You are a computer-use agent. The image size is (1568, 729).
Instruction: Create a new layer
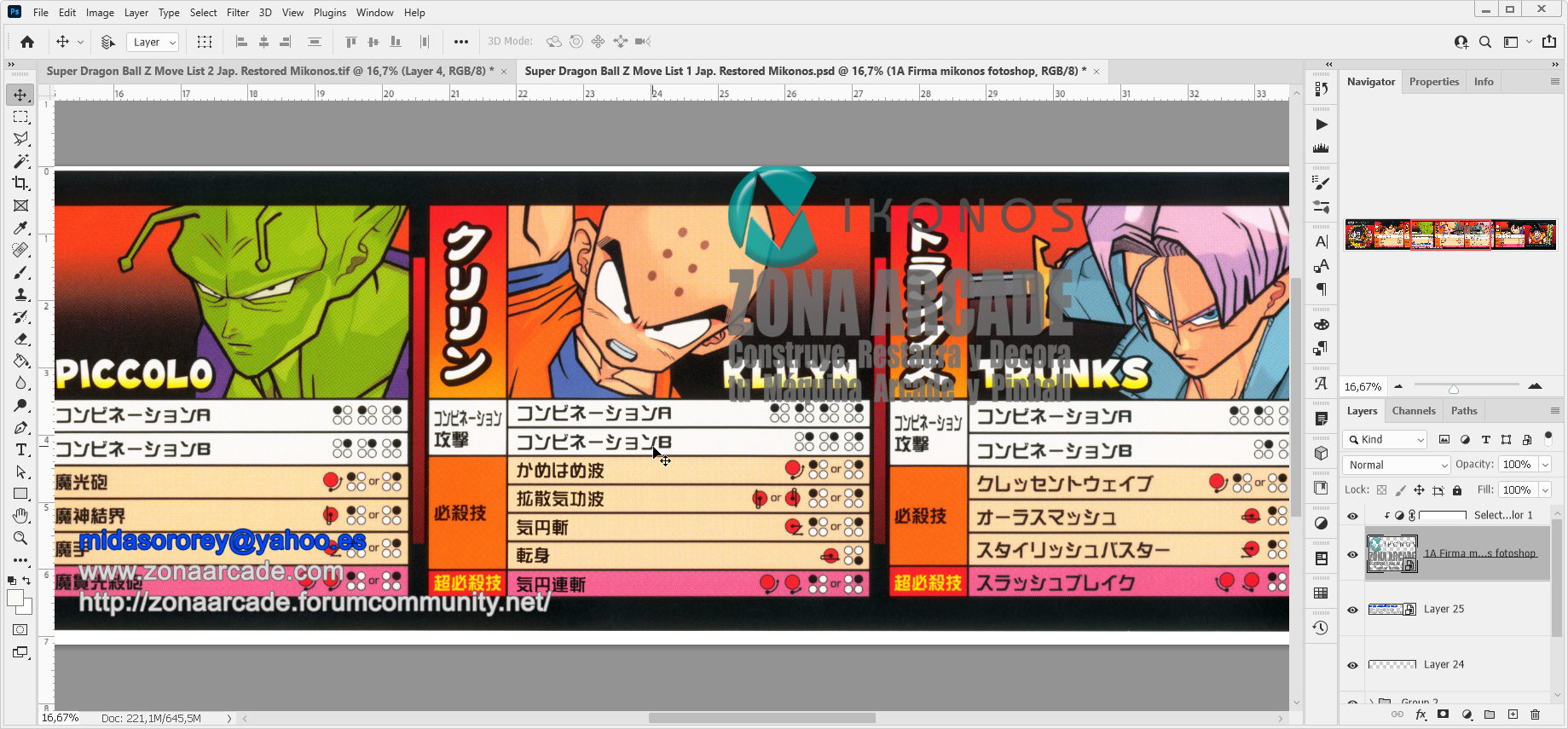pyautogui.click(x=1513, y=715)
